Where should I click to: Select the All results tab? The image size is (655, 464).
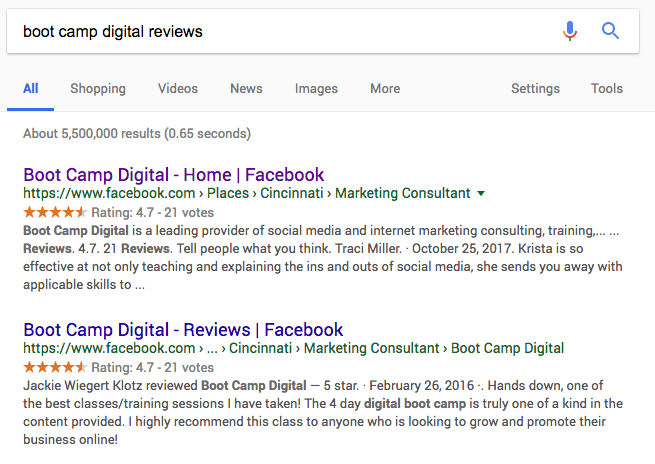pos(31,88)
